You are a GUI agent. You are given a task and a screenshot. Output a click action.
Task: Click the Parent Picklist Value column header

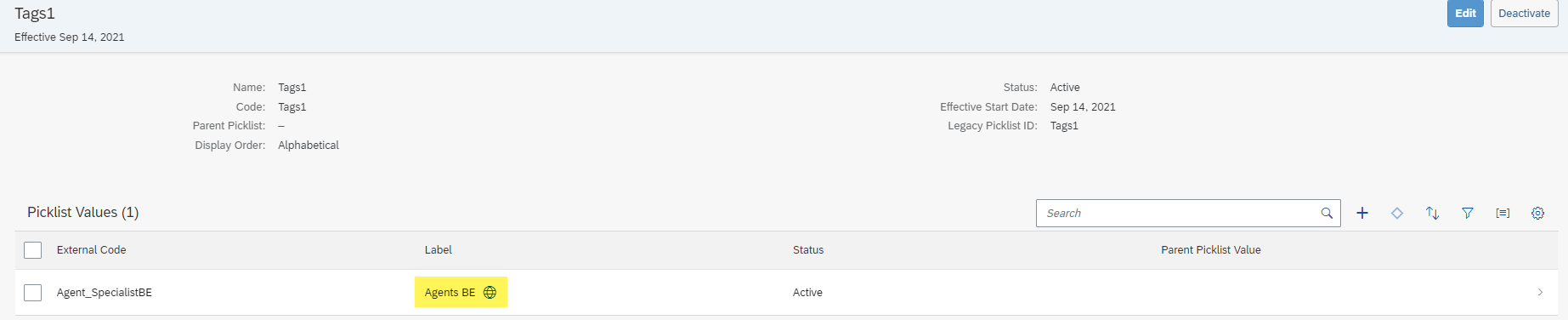[1211, 249]
